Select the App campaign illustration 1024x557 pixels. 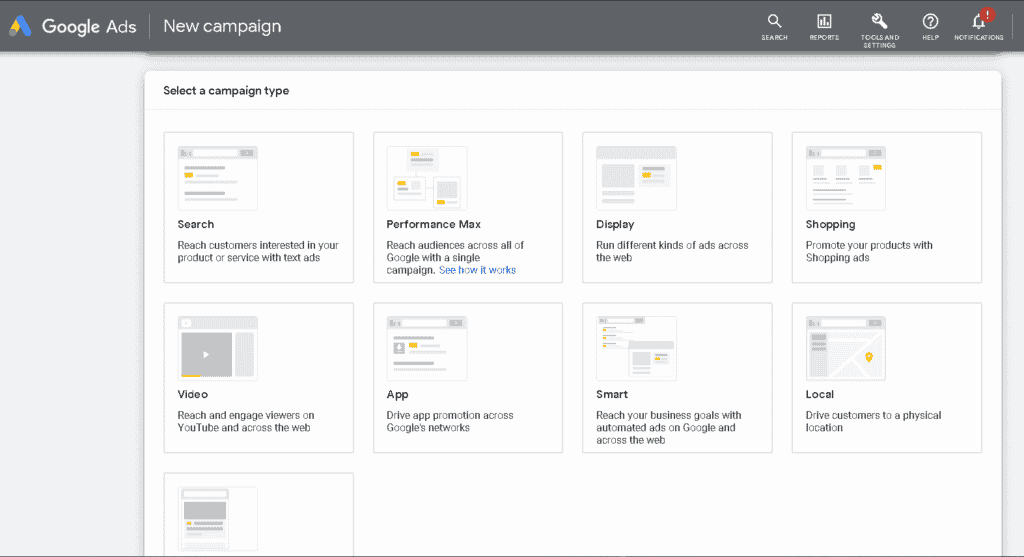pyautogui.click(x=426, y=348)
